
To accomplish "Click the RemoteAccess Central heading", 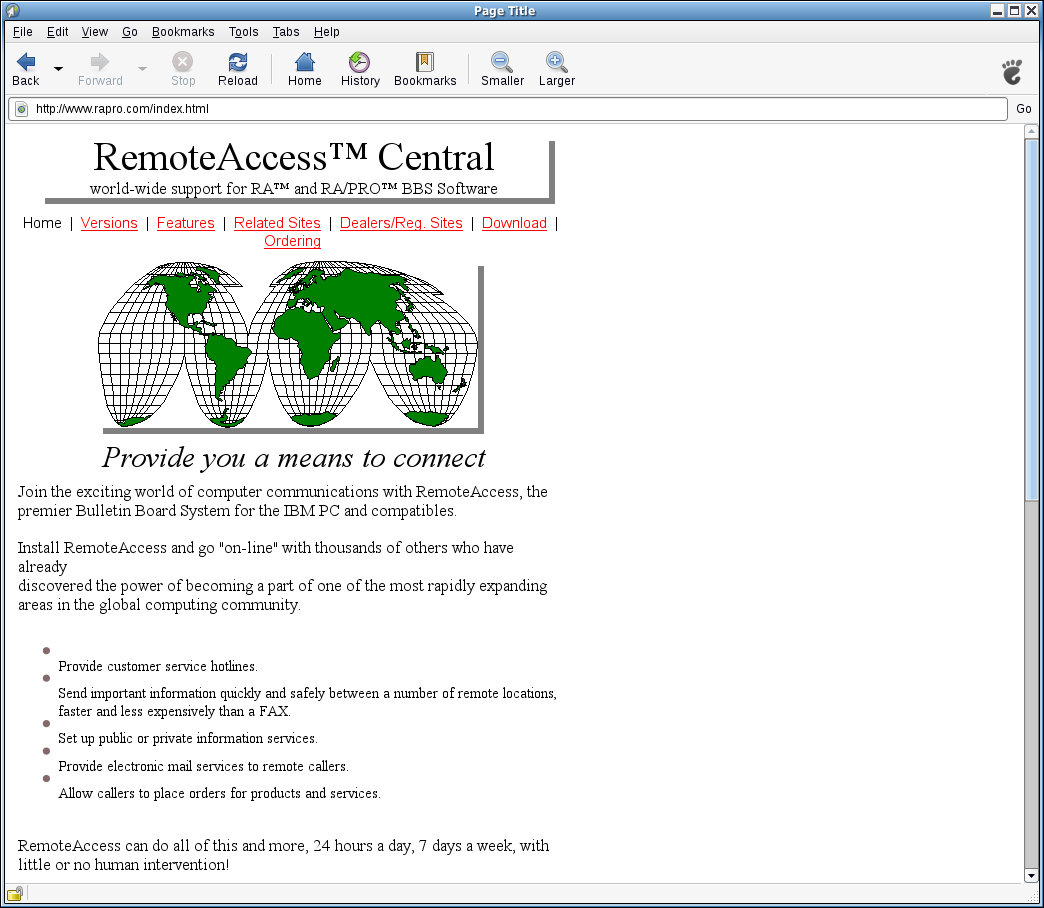I will 294,157.
